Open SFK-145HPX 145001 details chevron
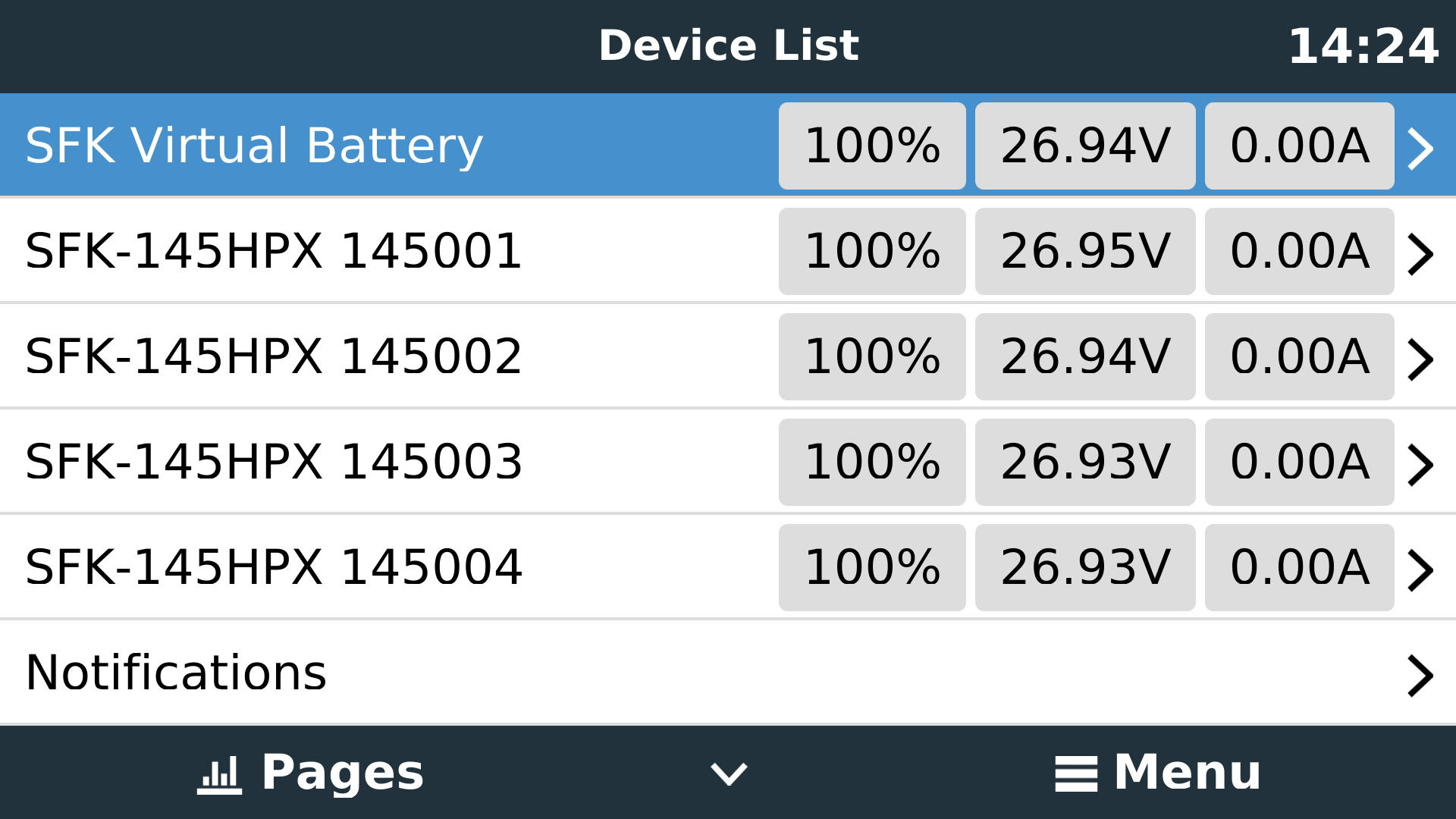This screenshot has width=1456, height=819. click(1420, 254)
